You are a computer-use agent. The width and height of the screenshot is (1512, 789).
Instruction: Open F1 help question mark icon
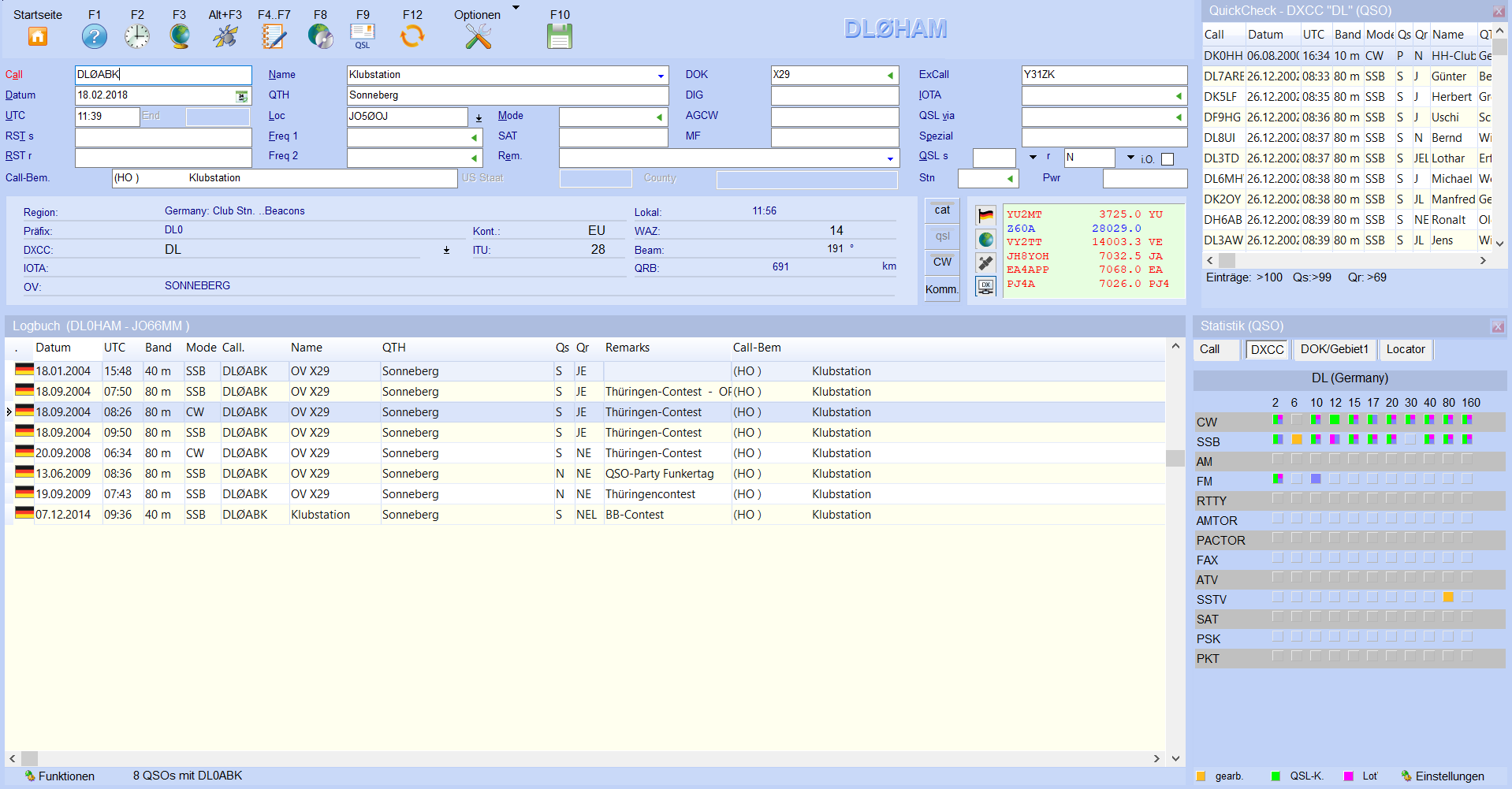(x=95, y=36)
